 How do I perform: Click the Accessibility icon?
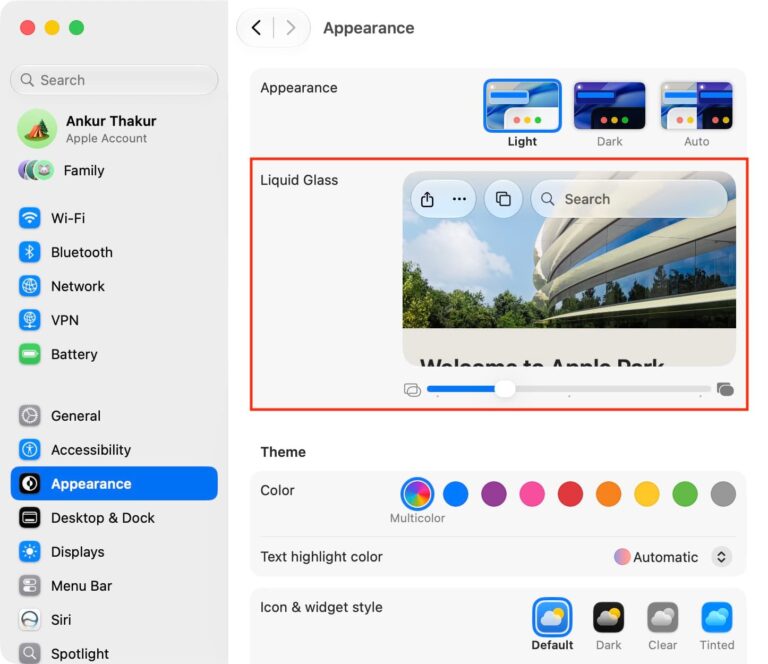pyautogui.click(x=29, y=450)
